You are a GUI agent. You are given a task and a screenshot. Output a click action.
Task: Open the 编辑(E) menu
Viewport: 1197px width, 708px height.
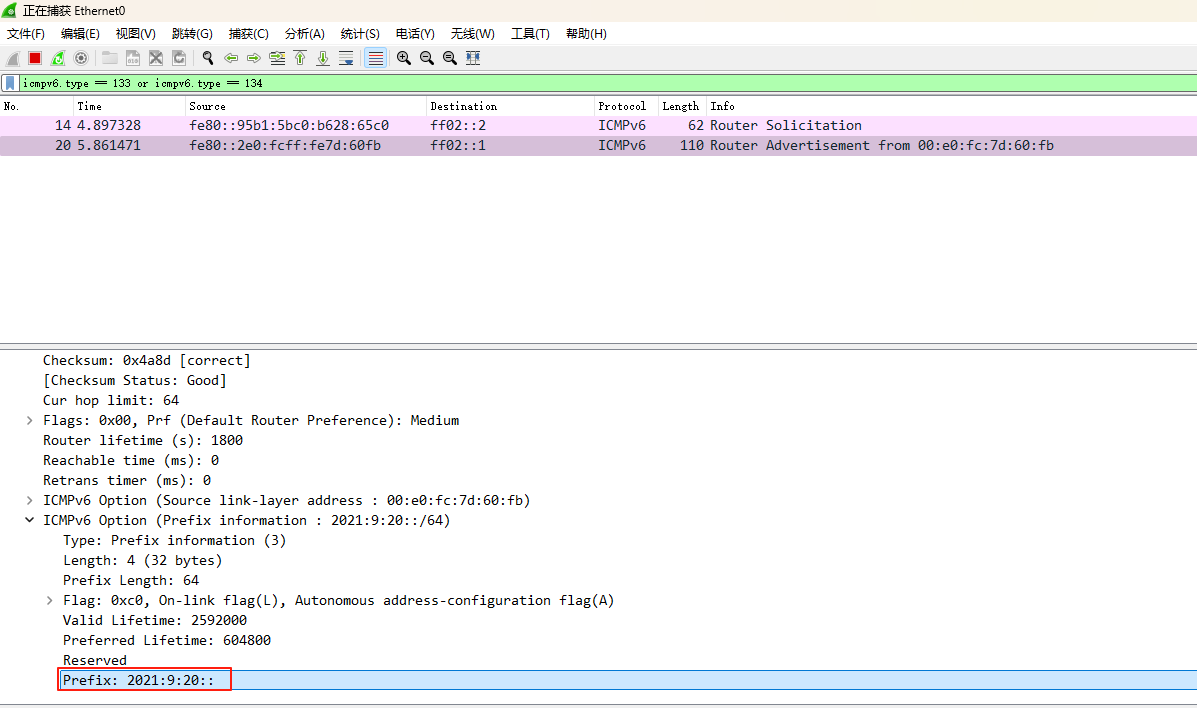tap(80, 34)
